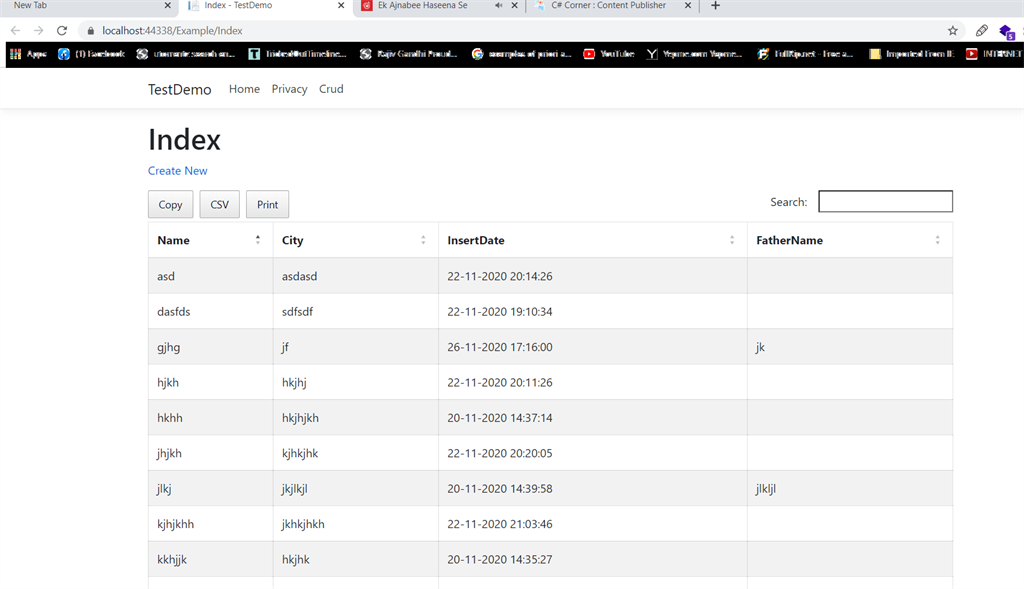Click the CSV export button
This screenshot has width=1024, height=589.
click(219, 204)
